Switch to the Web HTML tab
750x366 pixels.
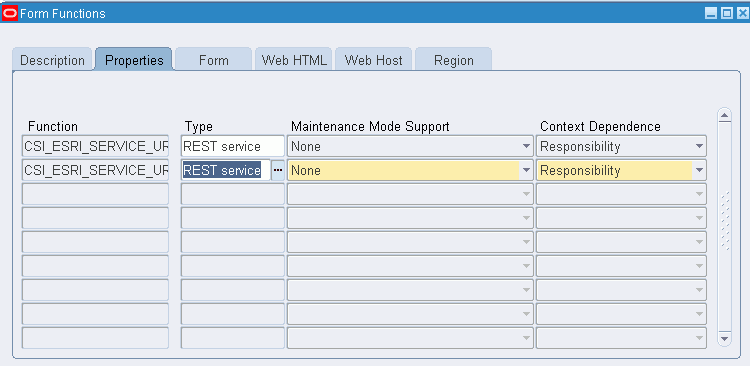pyautogui.click(x=294, y=59)
